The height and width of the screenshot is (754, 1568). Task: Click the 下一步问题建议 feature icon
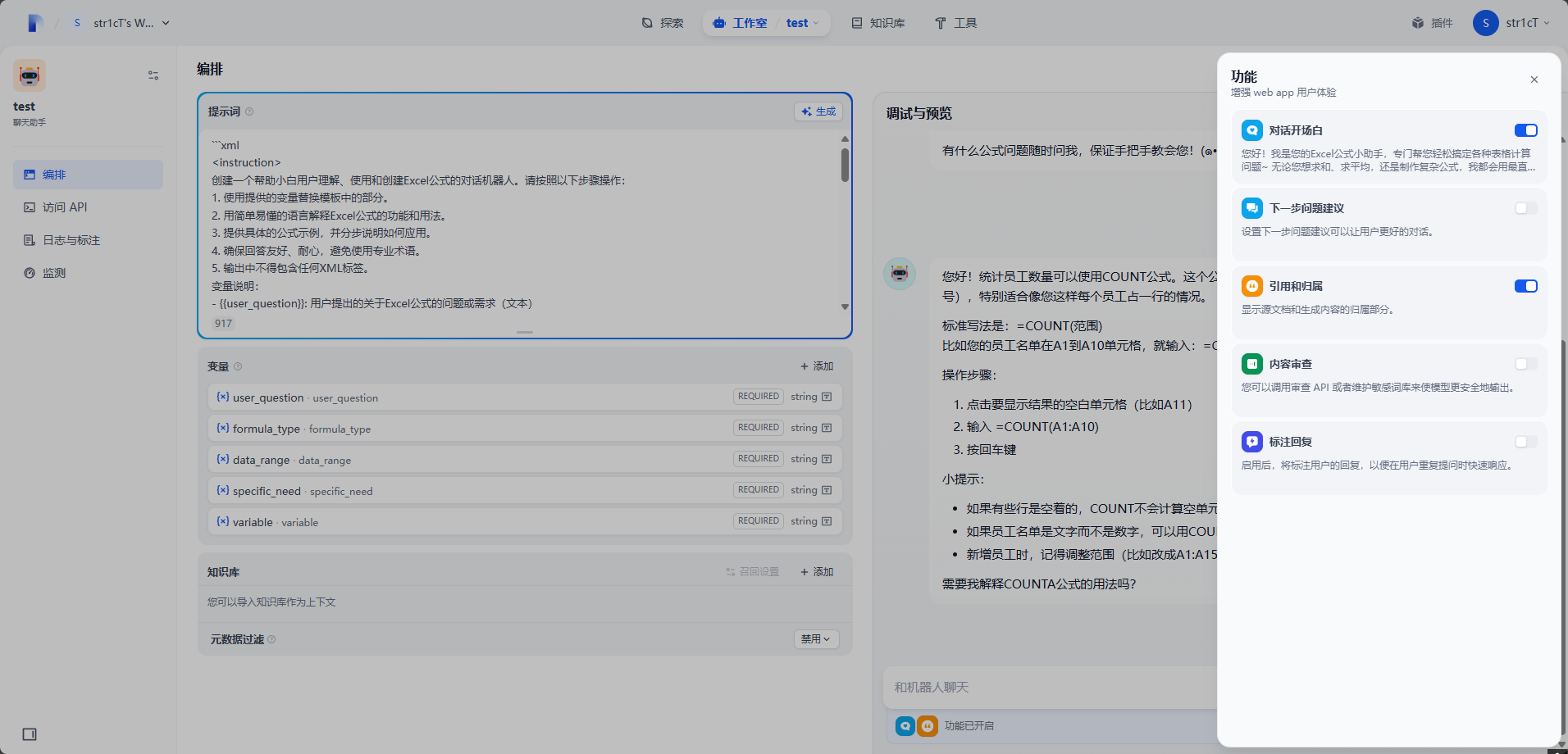pyautogui.click(x=1252, y=208)
